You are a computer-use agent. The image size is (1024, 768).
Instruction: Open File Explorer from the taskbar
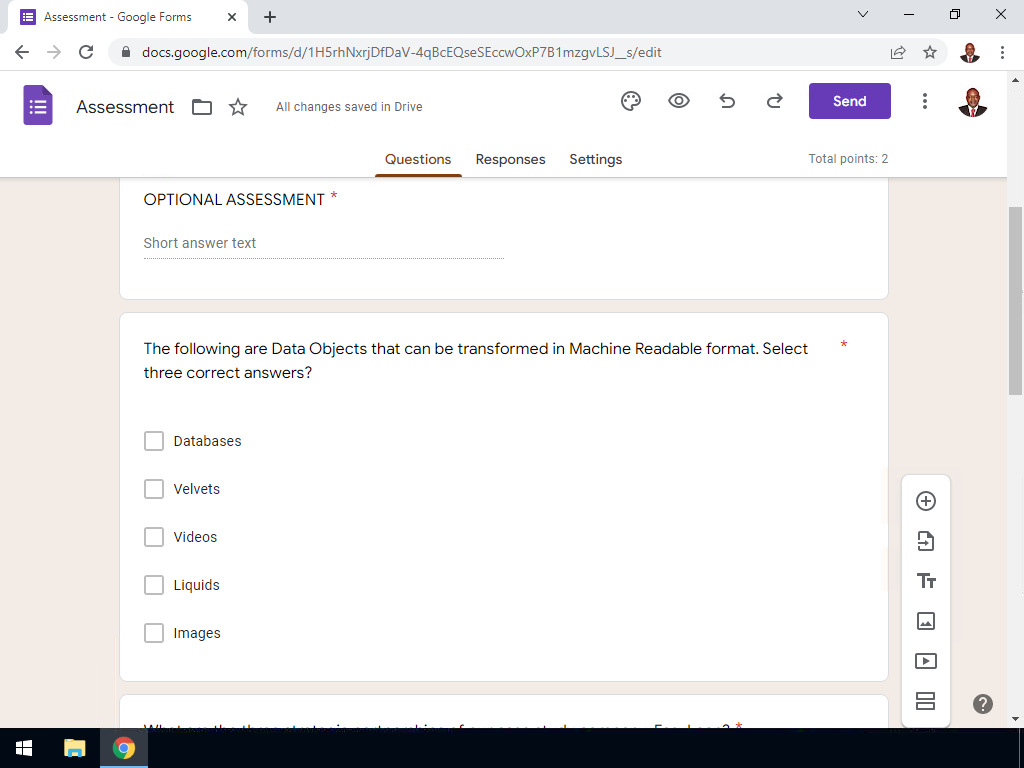pyautogui.click(x=74, y=748)
